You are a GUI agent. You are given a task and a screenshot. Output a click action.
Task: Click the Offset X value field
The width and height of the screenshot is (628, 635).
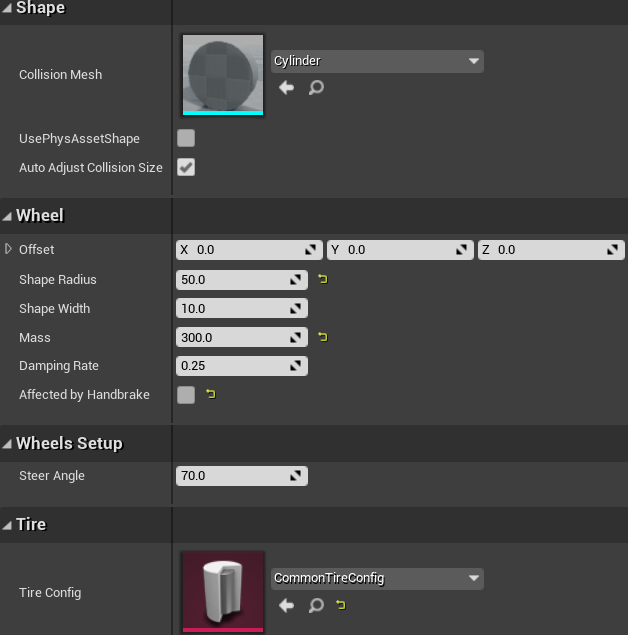[249, 250]
